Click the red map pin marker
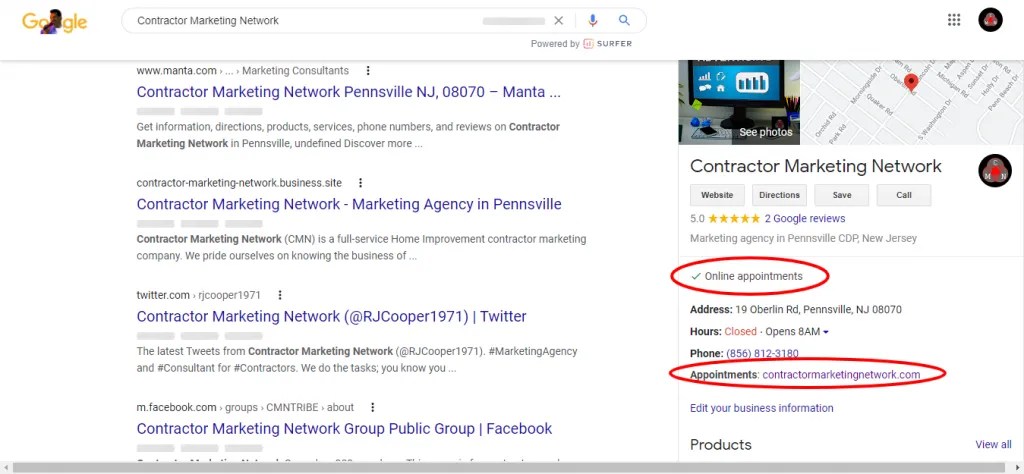Screen dimensions: 1024x474 [911, 82]
